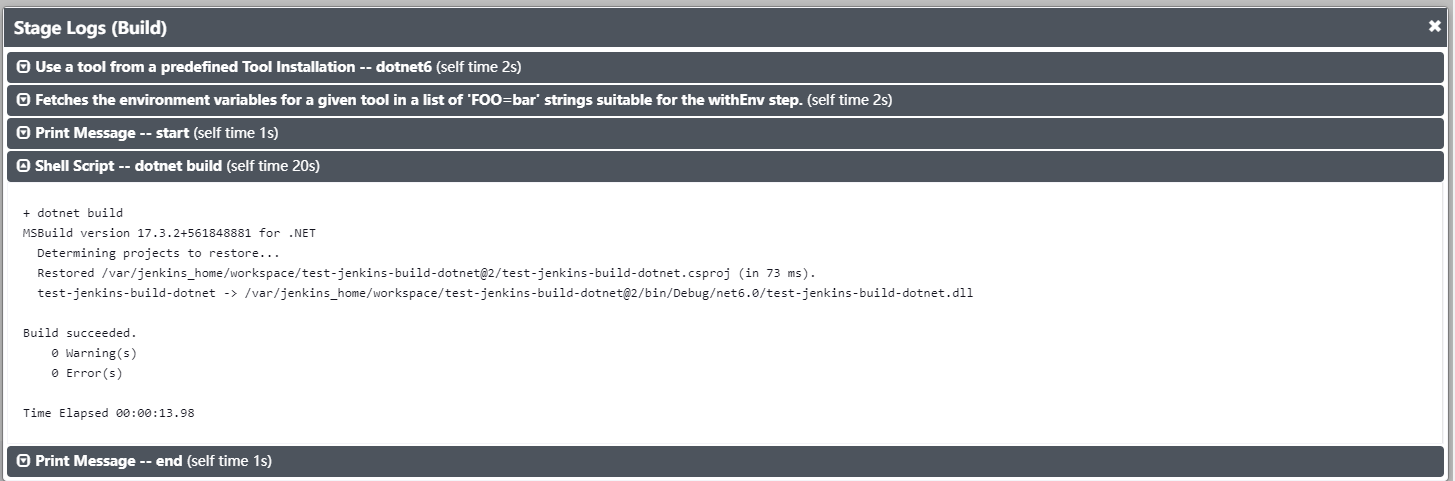Close the Stage Logs (Build) dialog

tap(1434, 27)
